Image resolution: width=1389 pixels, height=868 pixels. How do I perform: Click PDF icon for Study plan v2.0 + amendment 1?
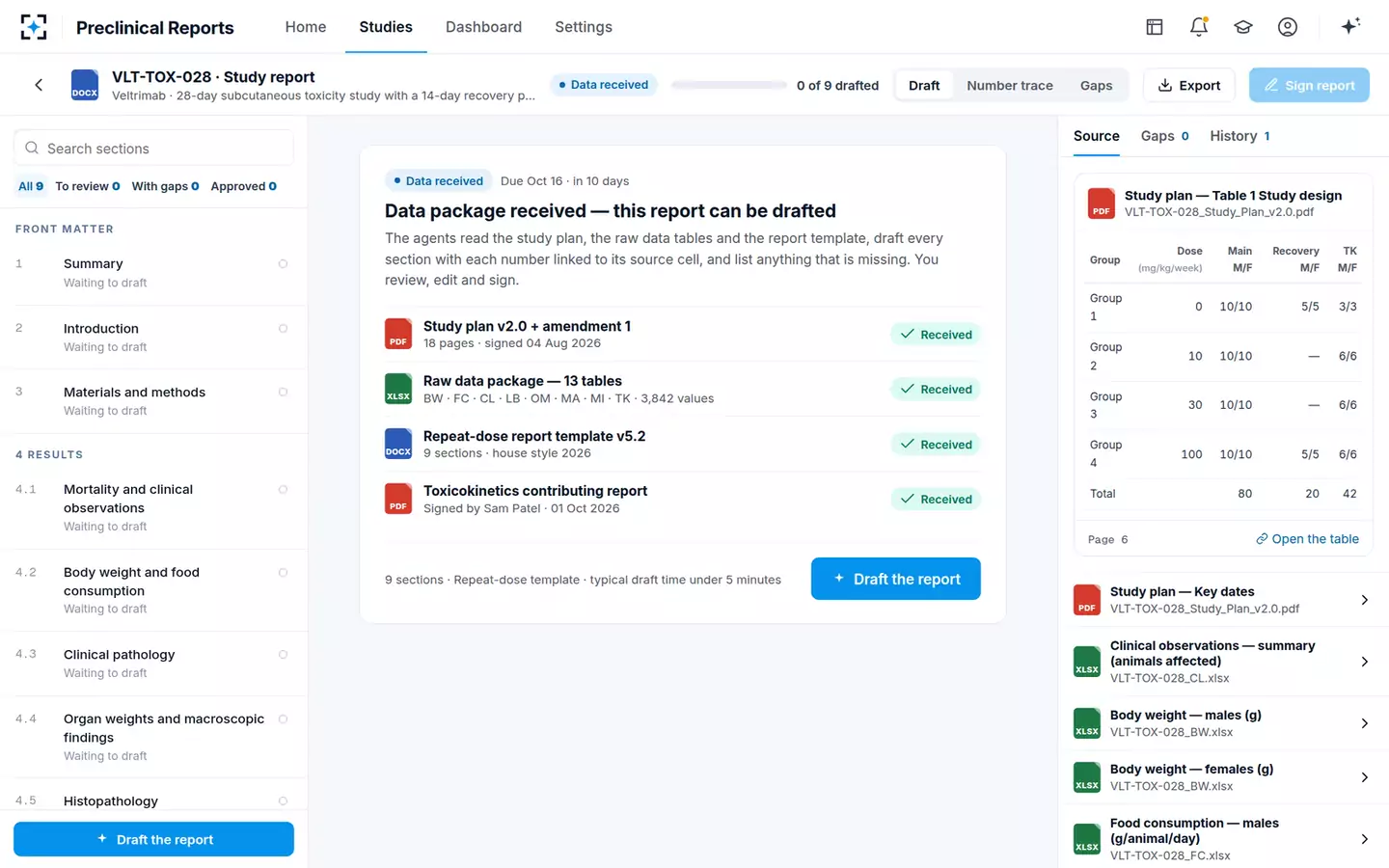(398, 334)
